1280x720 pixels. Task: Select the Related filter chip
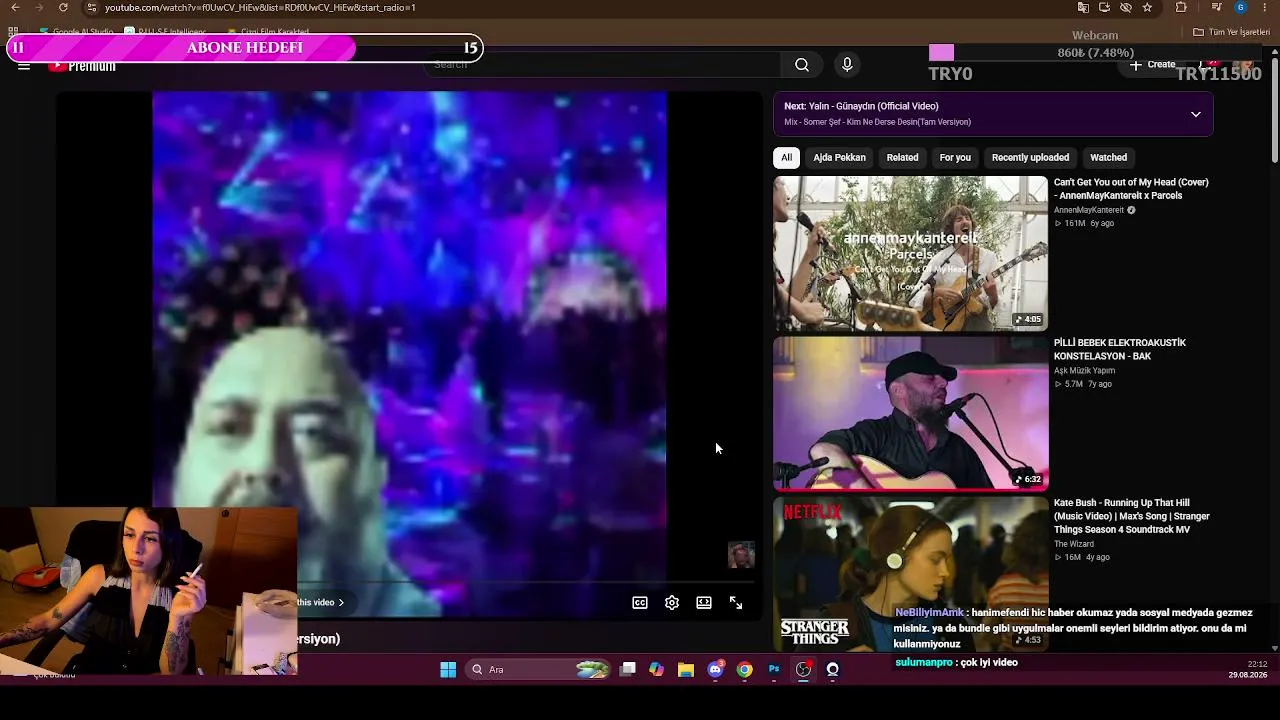(x=902, y=158)
